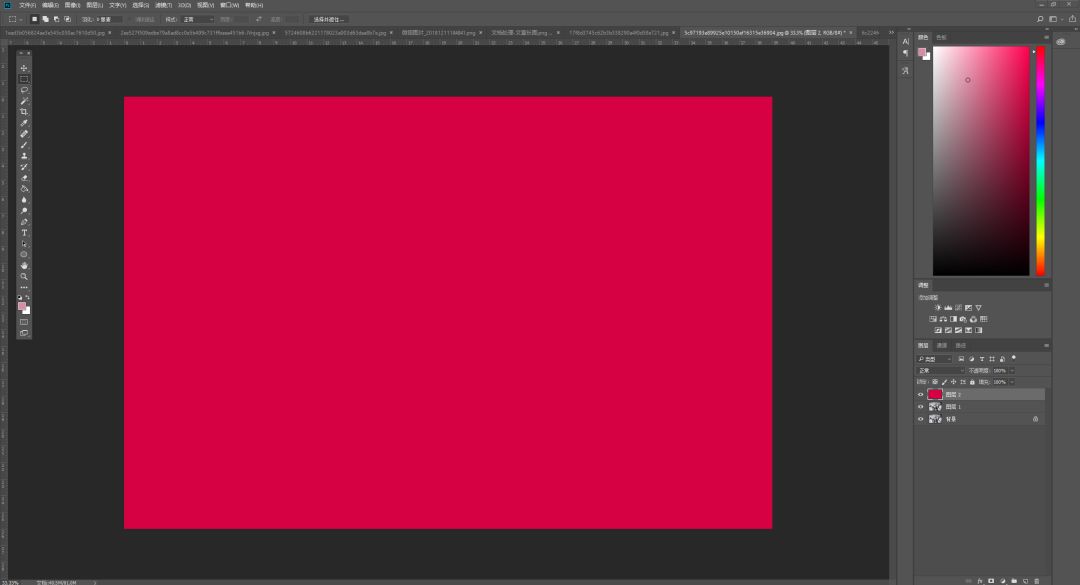Pick a color in the hue spectrum bar

click(1040, 161)
